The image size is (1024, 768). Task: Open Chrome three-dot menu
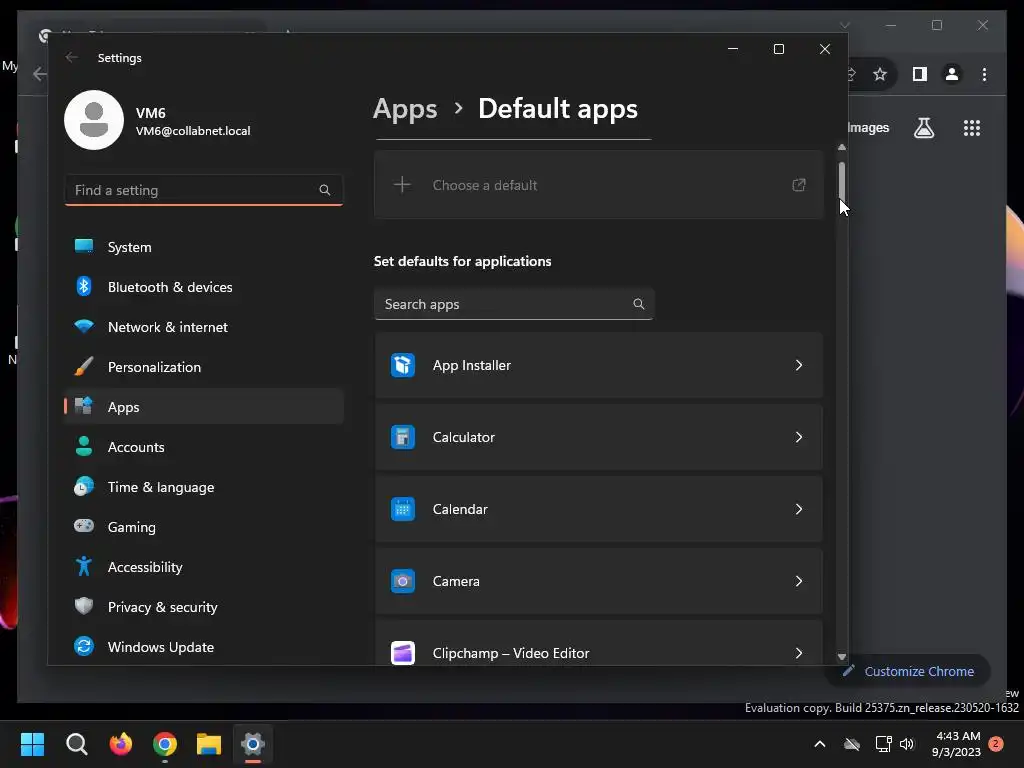984,74
